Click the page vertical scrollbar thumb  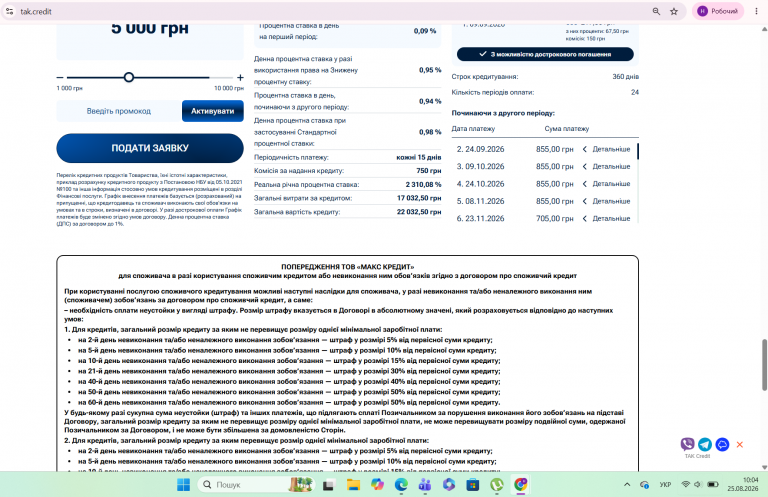tap(764, 364)
